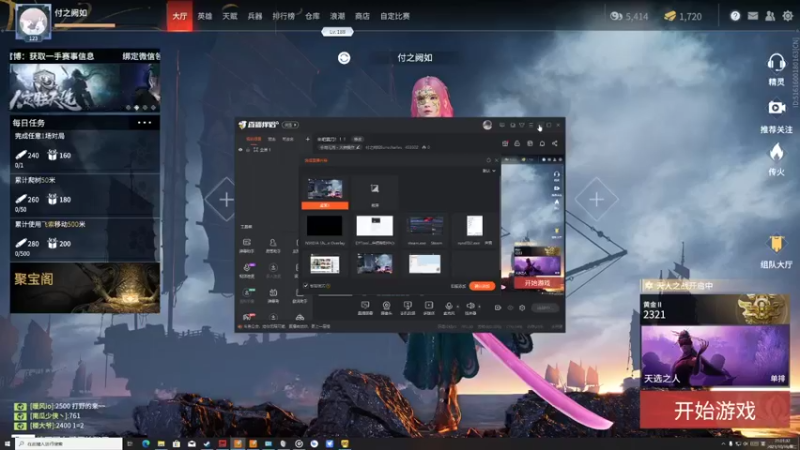Image resolution: width=800 pixels, height=450 pixels.
Task: Click the bell notification icon in streaming app
Action: [542, 143]
